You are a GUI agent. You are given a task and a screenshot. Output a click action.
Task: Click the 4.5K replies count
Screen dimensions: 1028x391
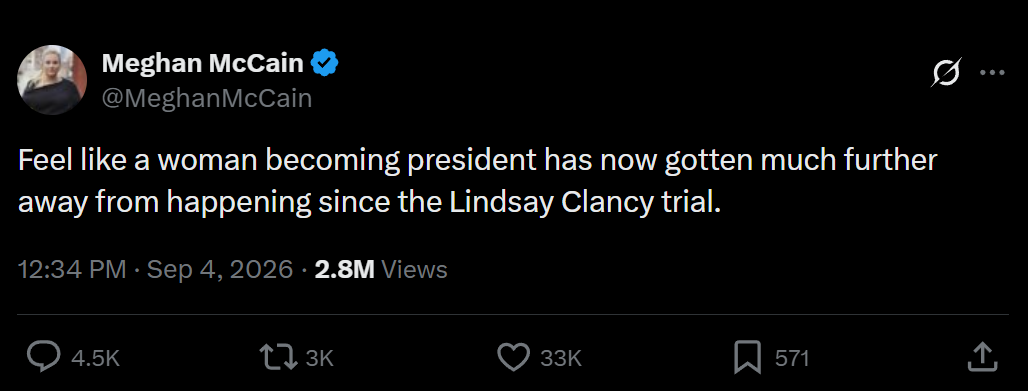tap(96, 358)
